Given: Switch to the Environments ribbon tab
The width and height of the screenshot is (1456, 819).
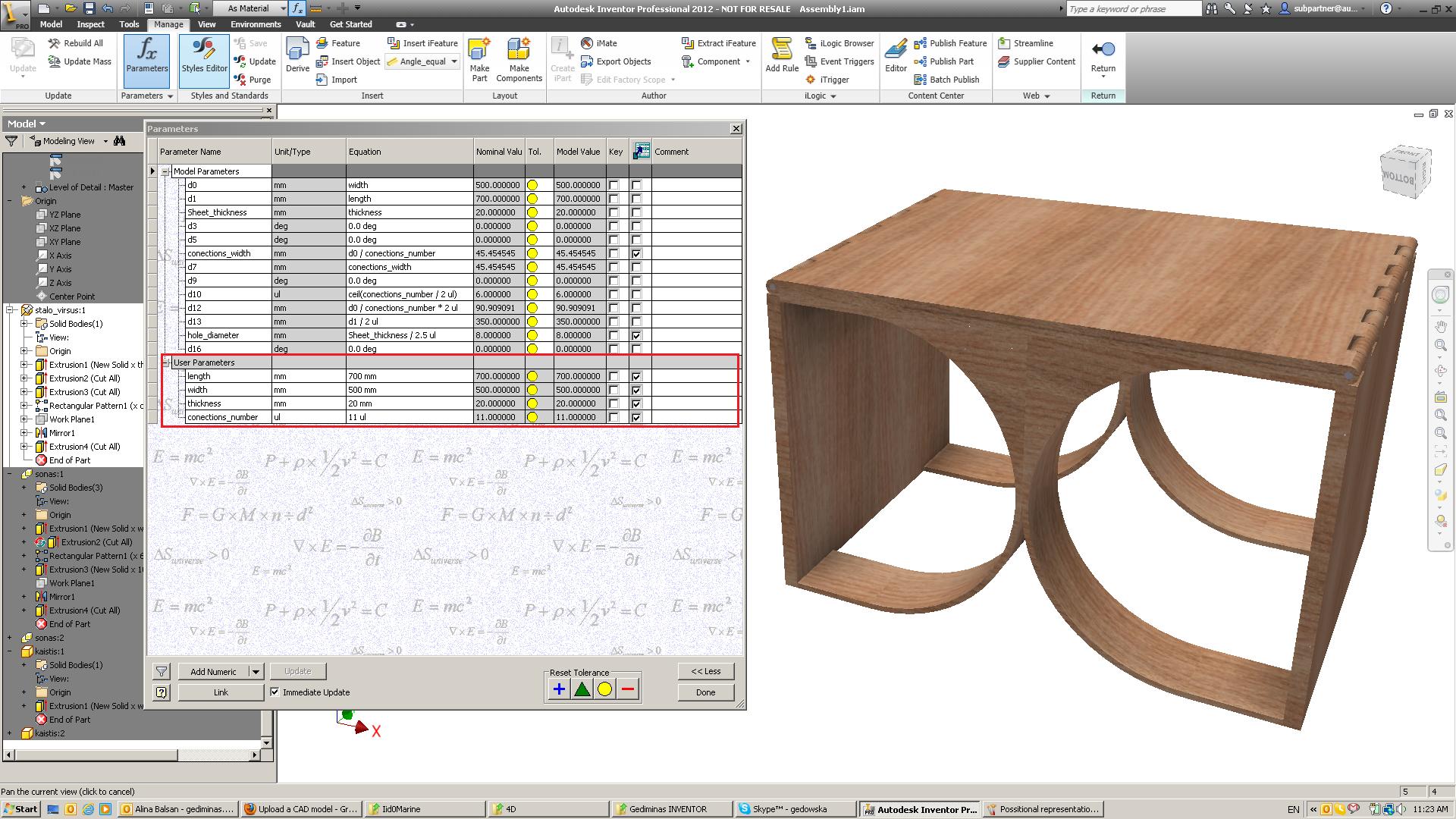Looking at the screenshot, I should [x=256, y=24].
